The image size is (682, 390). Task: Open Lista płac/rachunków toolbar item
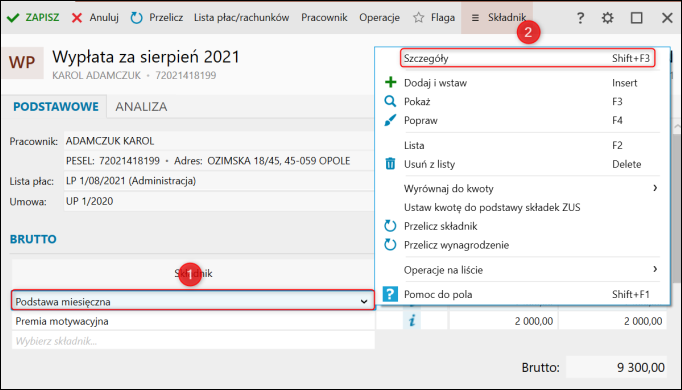click(x=241, y=18)
